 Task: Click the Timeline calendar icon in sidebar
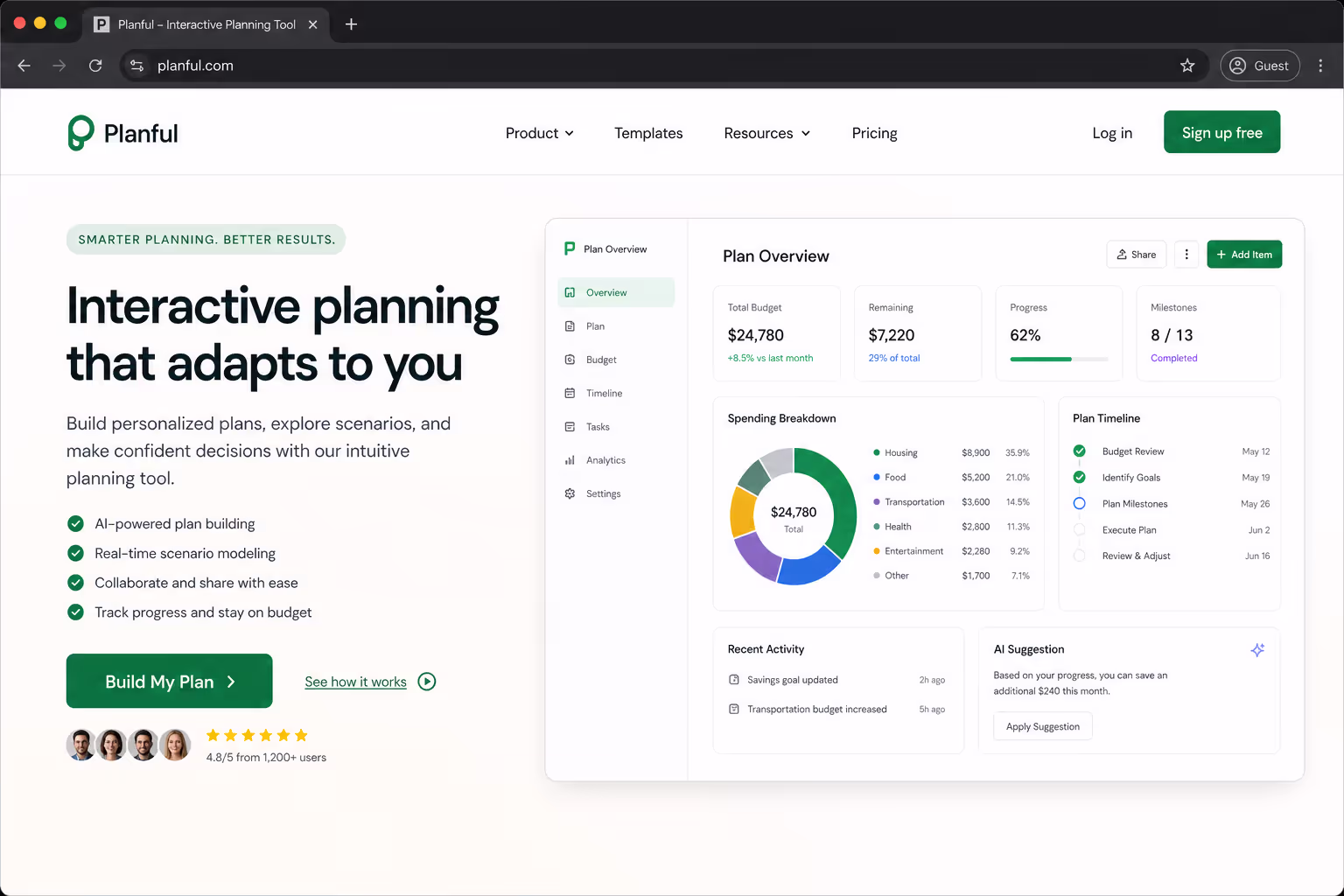pos(570,394)
